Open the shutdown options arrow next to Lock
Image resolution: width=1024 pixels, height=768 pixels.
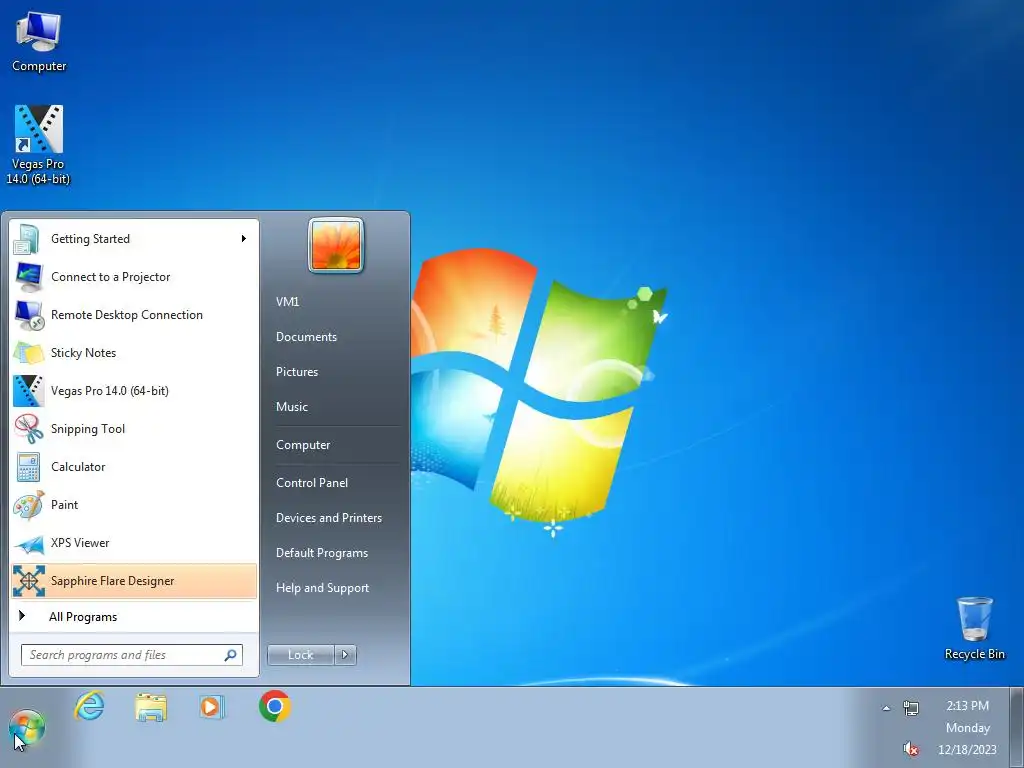tap(345, 654)
